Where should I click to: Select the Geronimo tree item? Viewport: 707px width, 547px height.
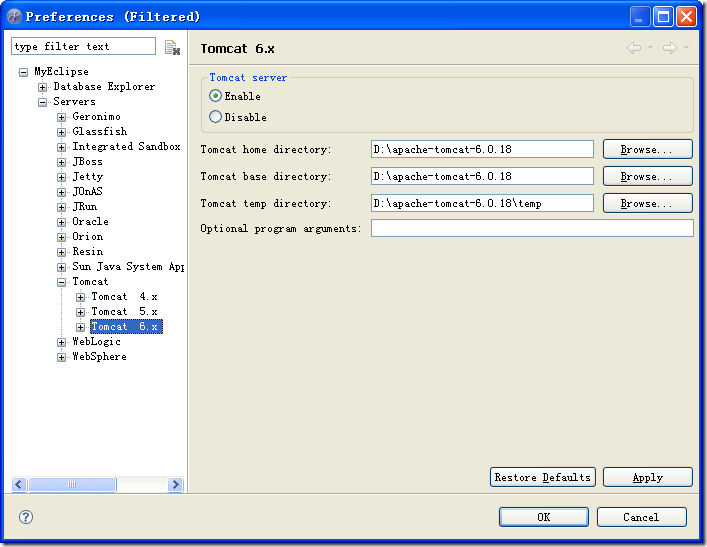click(96, 116)
